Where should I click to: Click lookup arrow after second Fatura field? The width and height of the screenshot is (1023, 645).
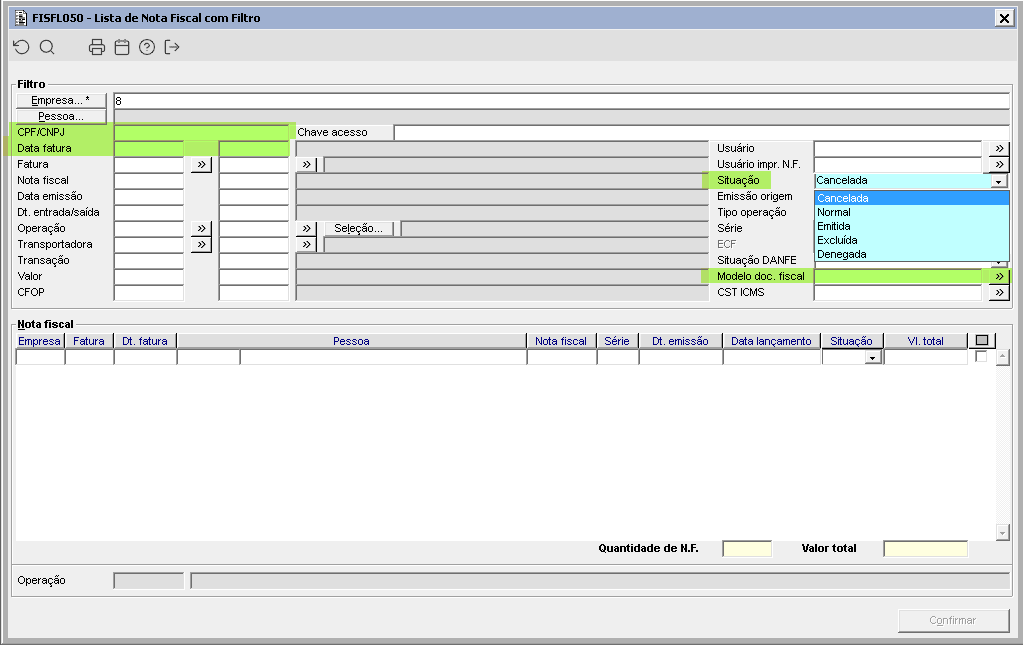coord(306,164)
